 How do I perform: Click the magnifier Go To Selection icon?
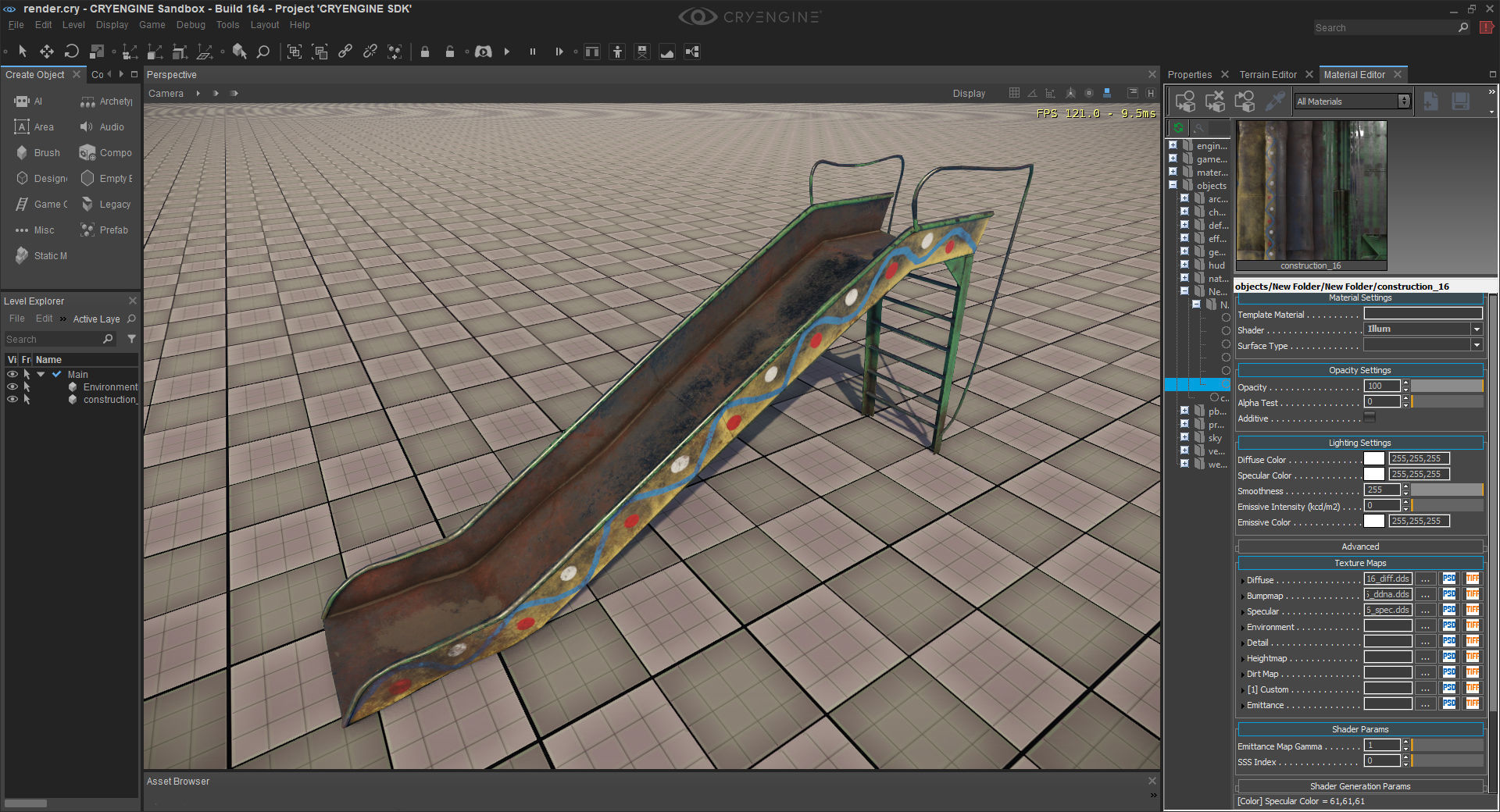[x=264, y=52]
